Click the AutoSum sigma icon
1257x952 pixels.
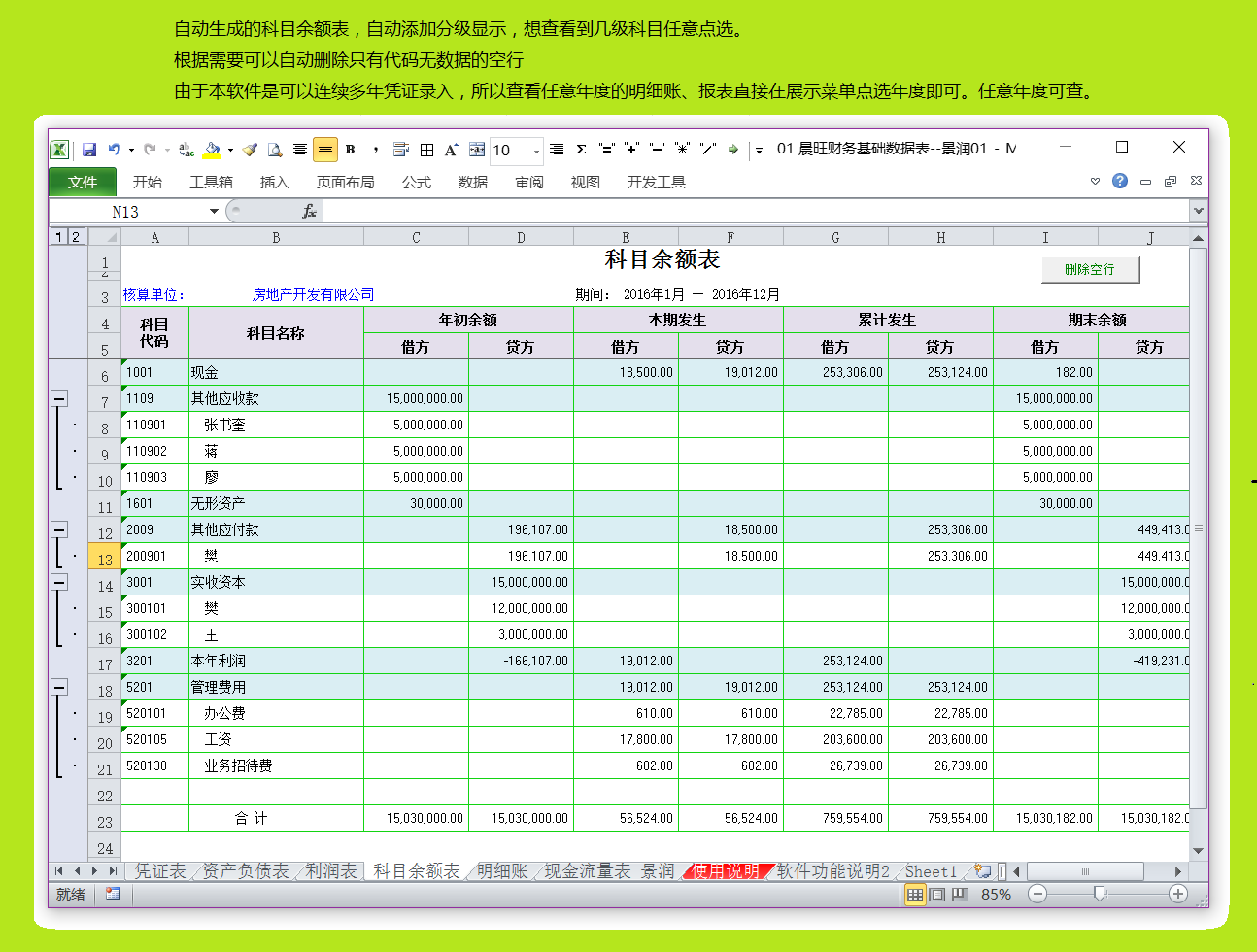pos(581,150)
